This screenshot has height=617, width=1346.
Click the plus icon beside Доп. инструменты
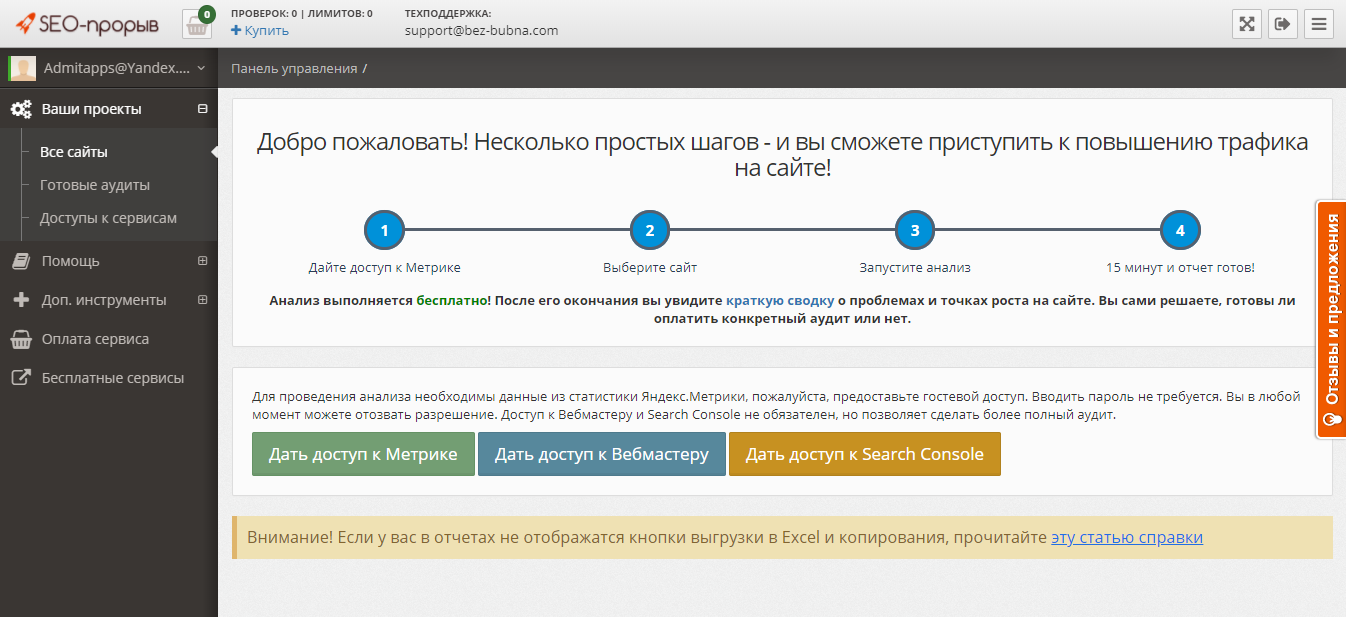tap(22, 299)
